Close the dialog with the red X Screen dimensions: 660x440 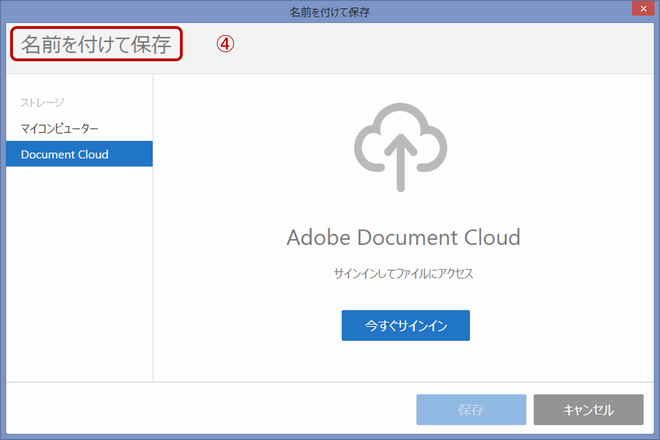[x=643, y=8]
